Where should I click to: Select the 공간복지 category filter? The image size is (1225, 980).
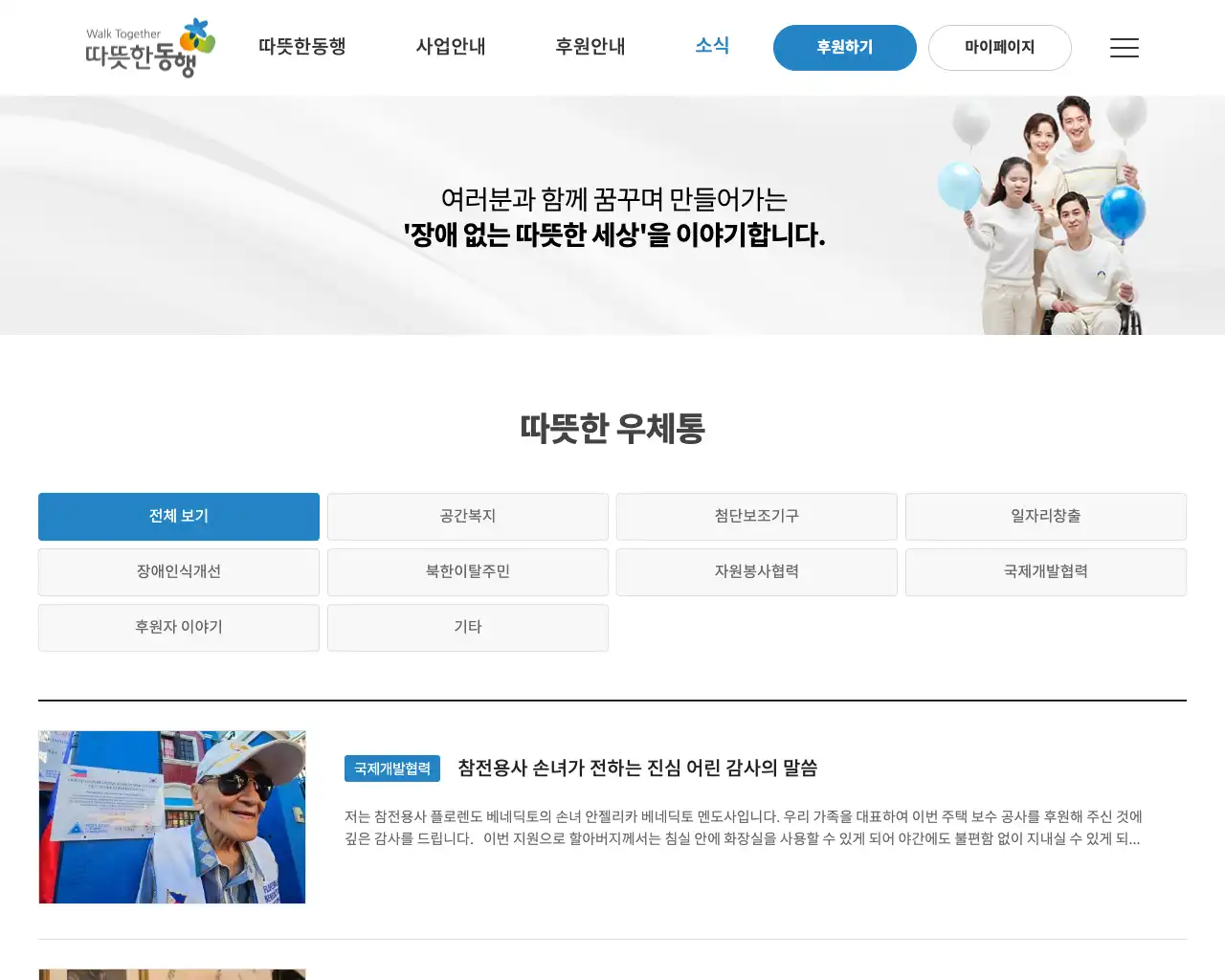tap(467, 517)
